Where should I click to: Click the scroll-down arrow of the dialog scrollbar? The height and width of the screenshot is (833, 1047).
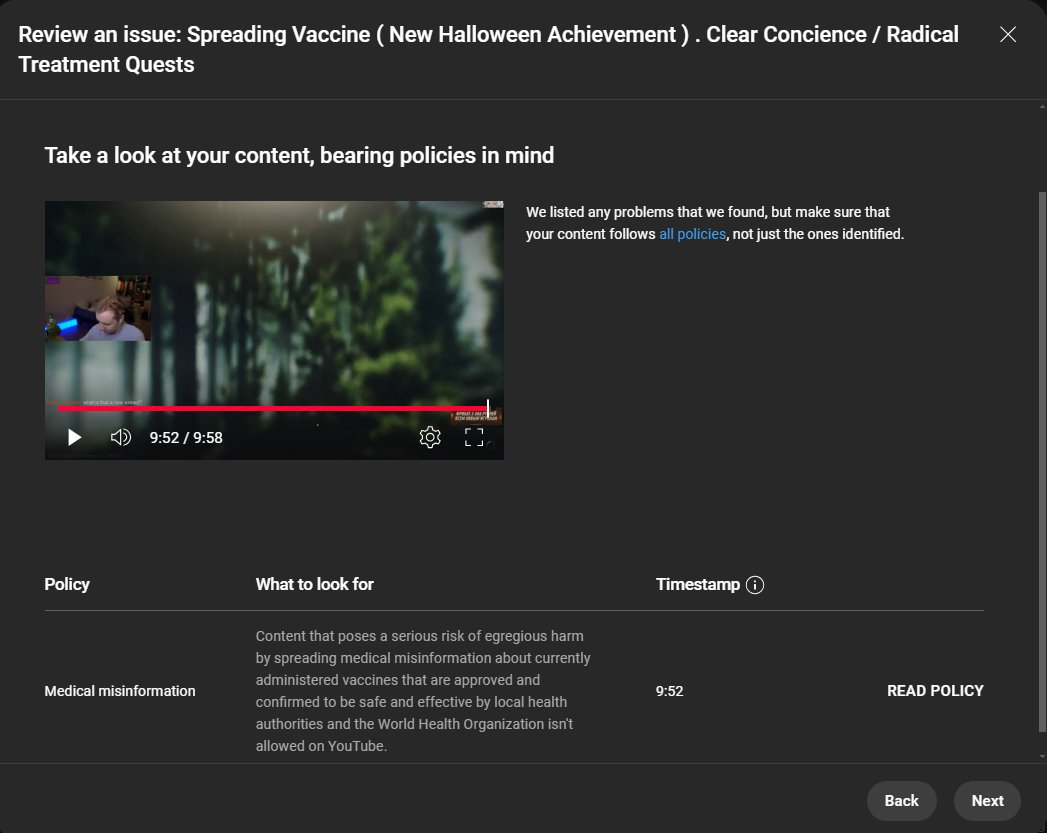[1042, 757]
